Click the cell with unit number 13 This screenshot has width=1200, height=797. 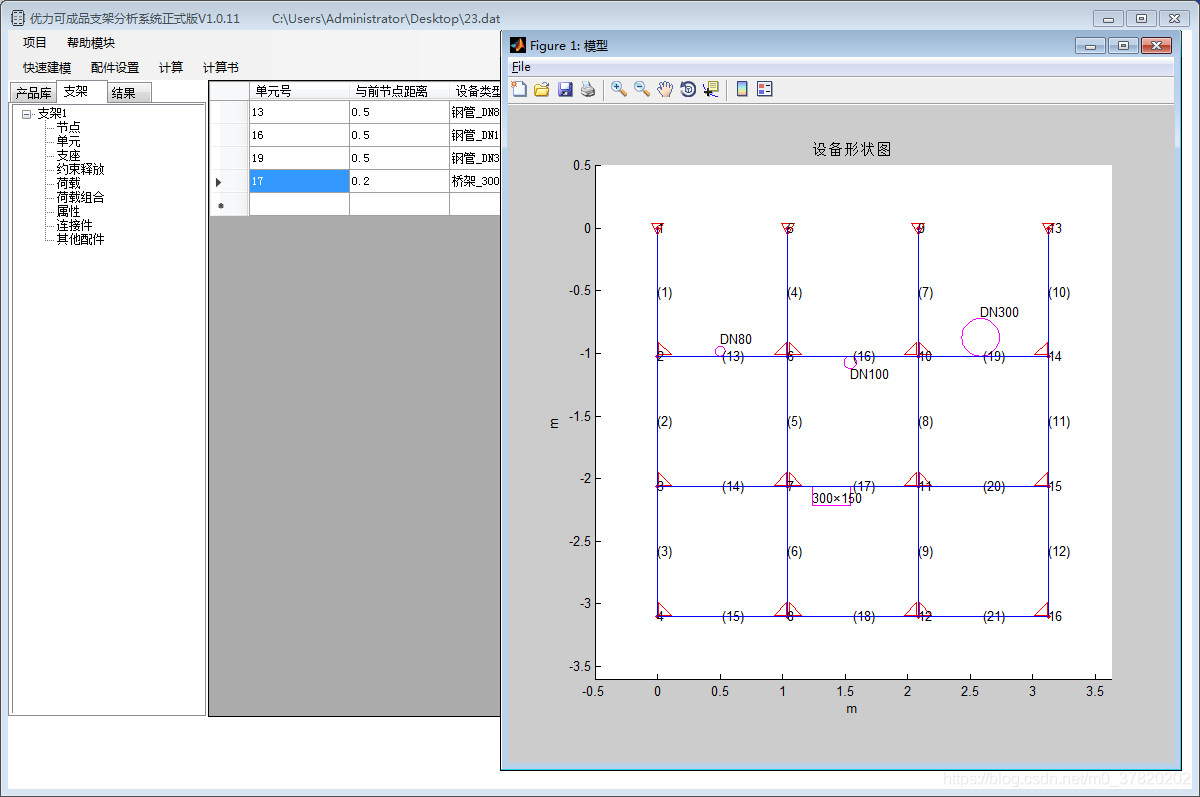[299, 112]
